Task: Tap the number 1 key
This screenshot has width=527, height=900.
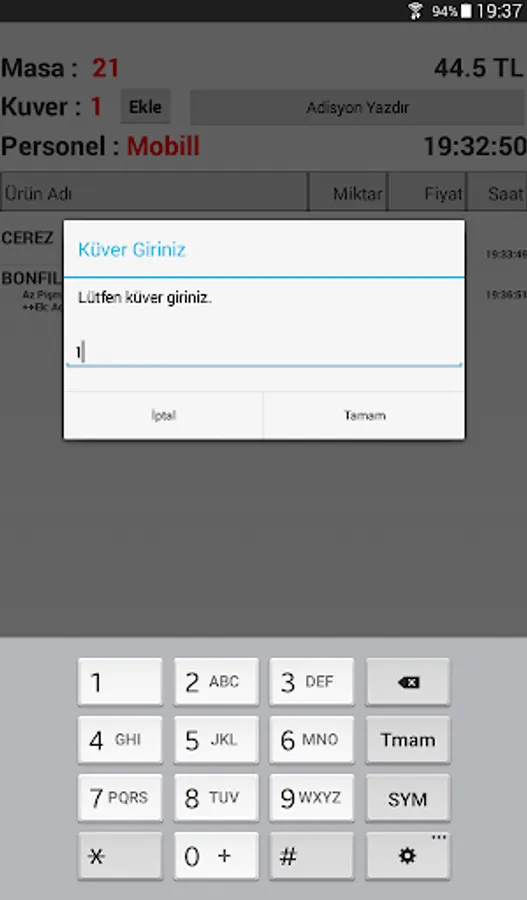Action: click(x=120, y=682)
